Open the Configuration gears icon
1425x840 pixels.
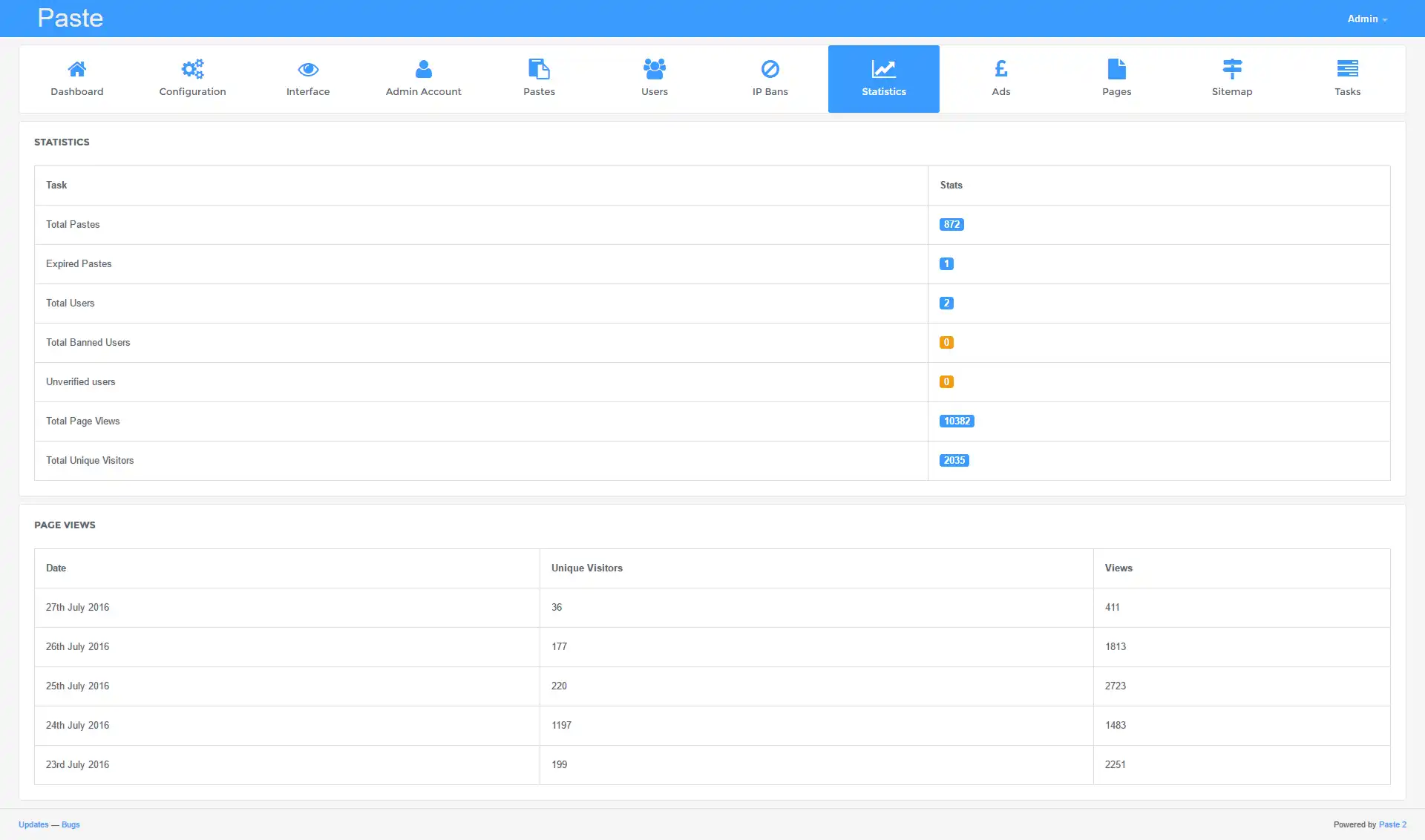point(192,70)
